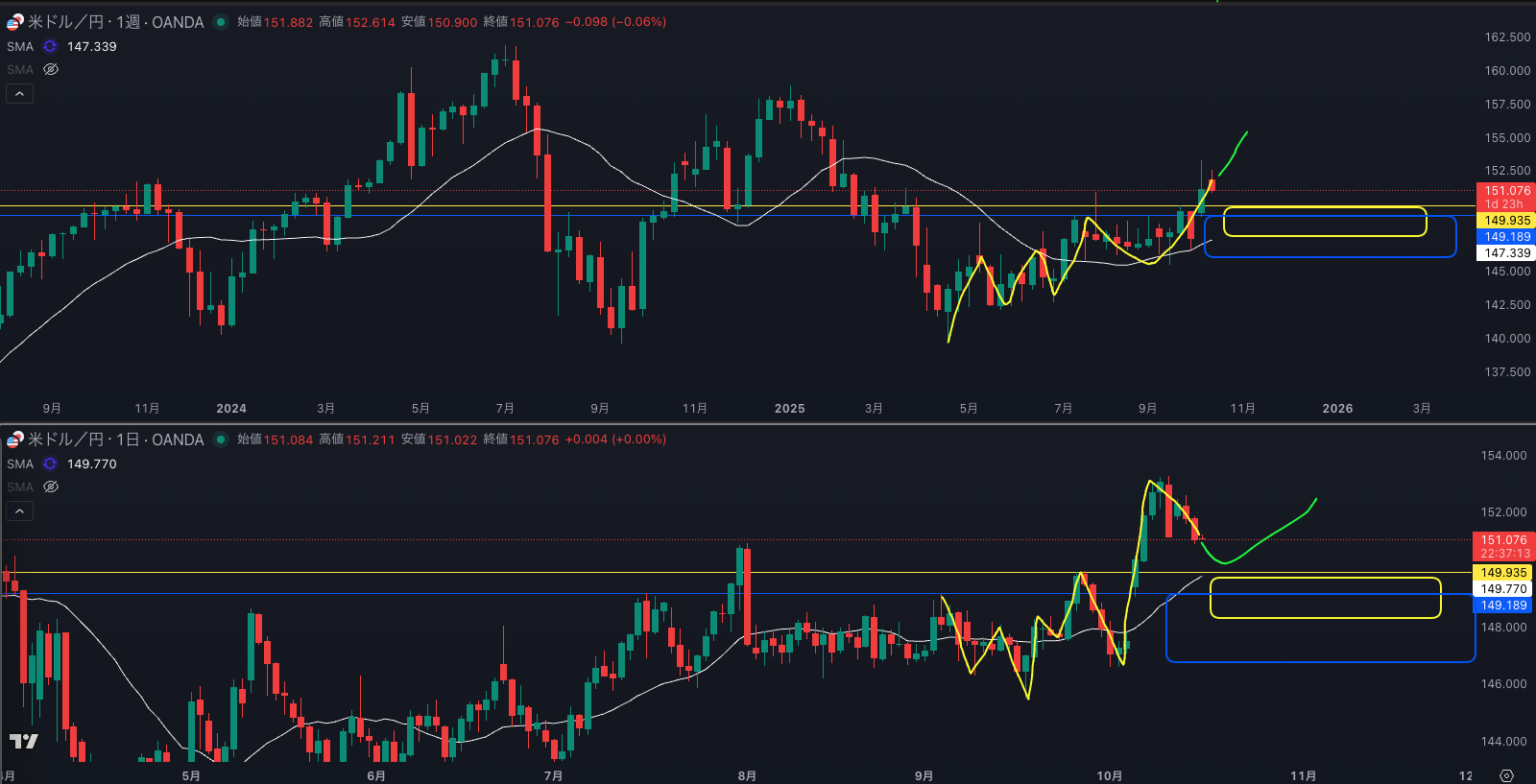Viewport: 1536px width, 784px height.
Task: Click the purple SMA refresh icon on daily chart
Action: pyautogui.click(x=50, y=463)
